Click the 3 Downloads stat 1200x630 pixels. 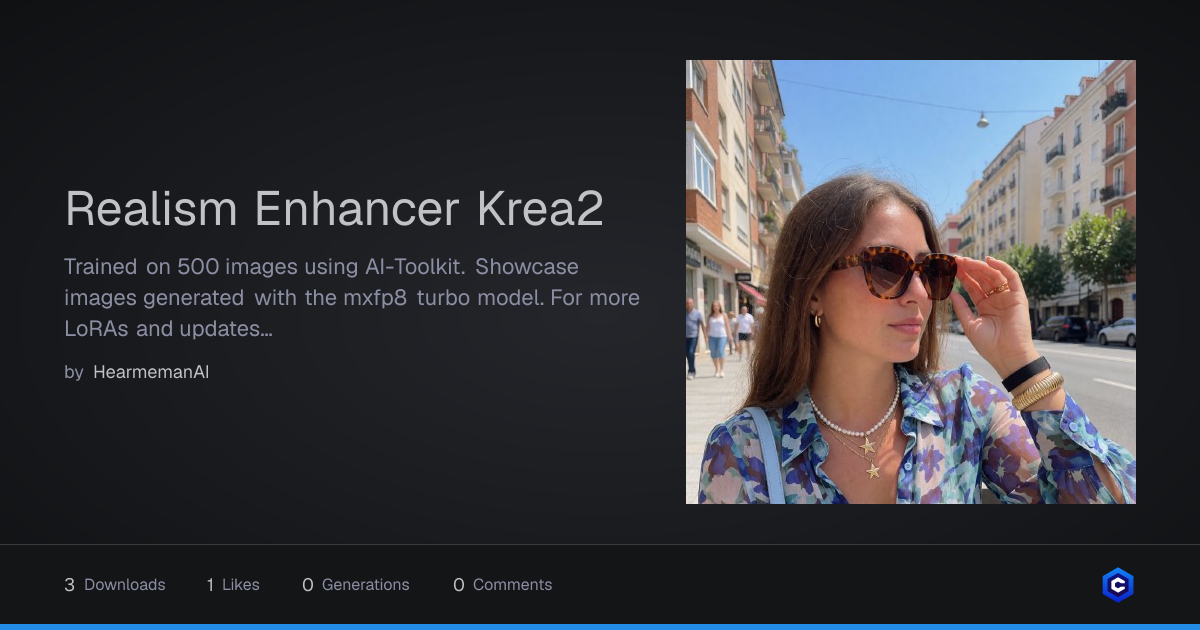tap(115, 585)
